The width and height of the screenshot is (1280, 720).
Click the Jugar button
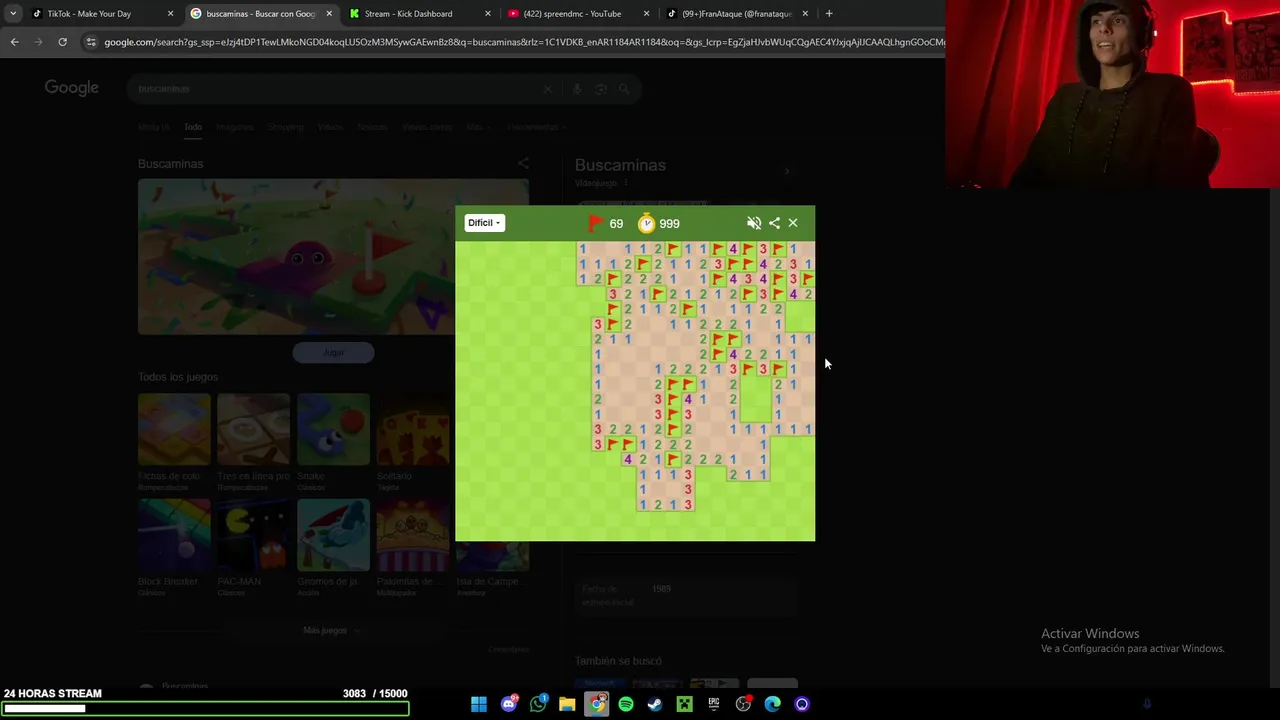[333, 352]
